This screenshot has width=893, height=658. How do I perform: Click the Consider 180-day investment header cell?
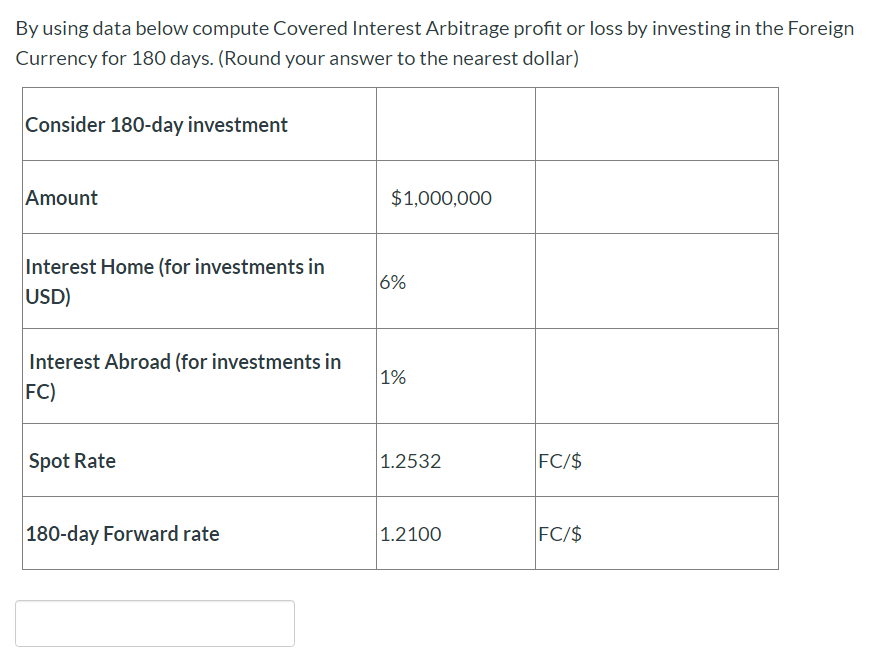(157, 124)
